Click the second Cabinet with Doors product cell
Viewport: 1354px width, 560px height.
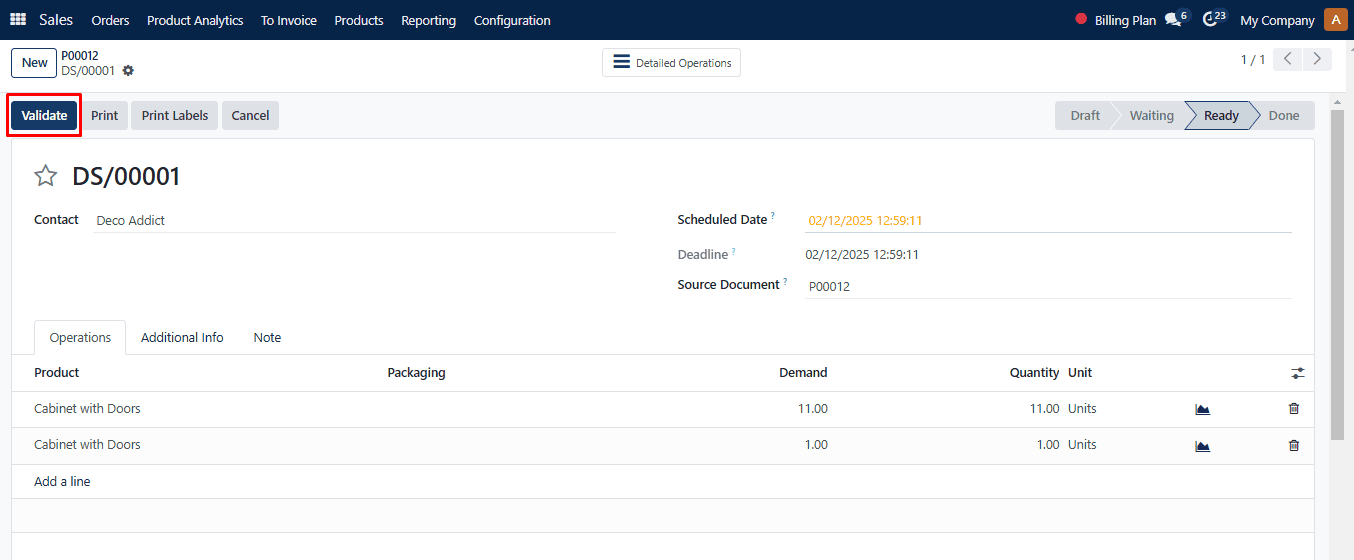[x=87, y=445]
